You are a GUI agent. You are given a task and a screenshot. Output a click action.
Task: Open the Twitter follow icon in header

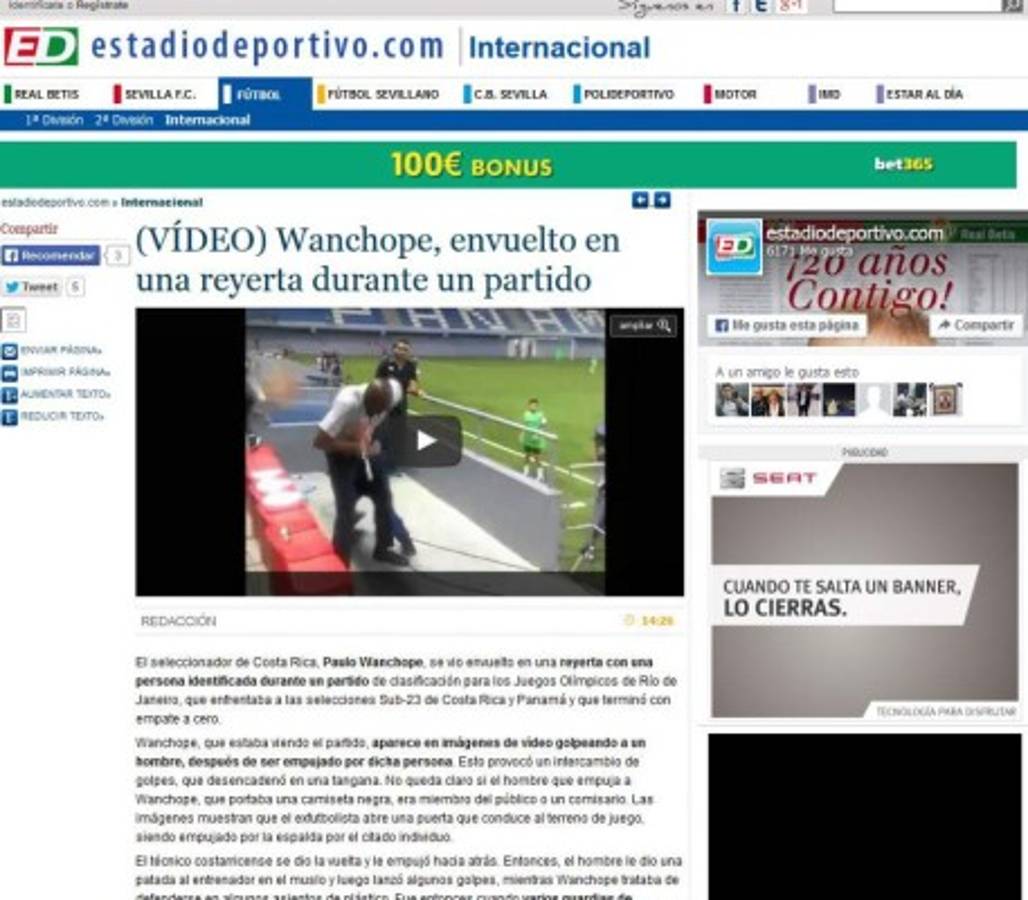coord(761,6)
